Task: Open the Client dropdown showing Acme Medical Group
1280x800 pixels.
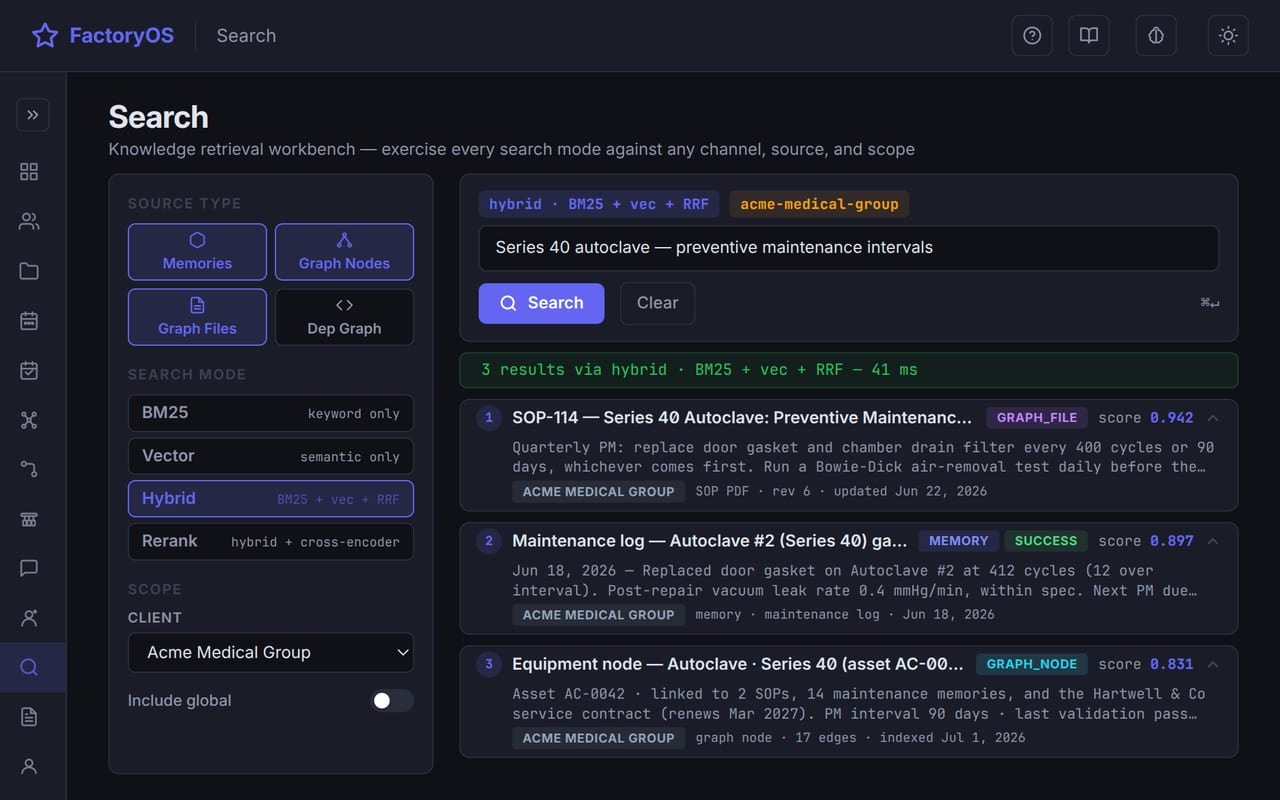Action: [271, 653]
